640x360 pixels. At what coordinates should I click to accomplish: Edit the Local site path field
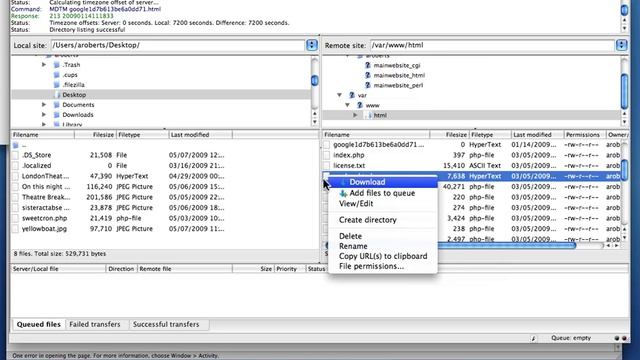178,45
